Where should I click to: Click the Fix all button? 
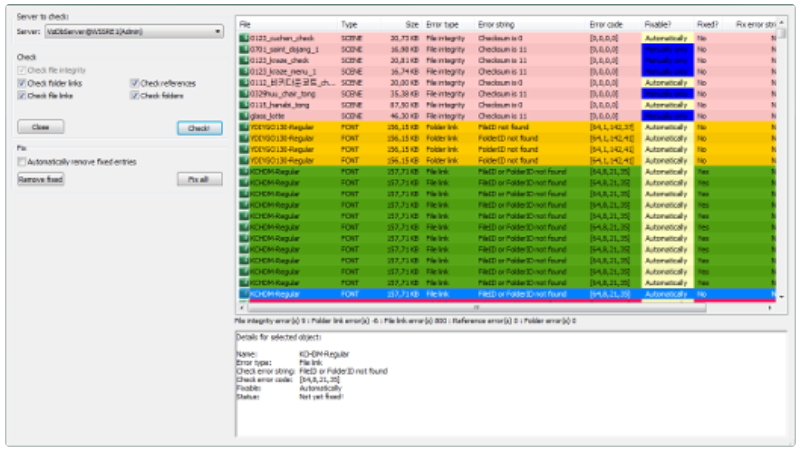click(200, 179)
